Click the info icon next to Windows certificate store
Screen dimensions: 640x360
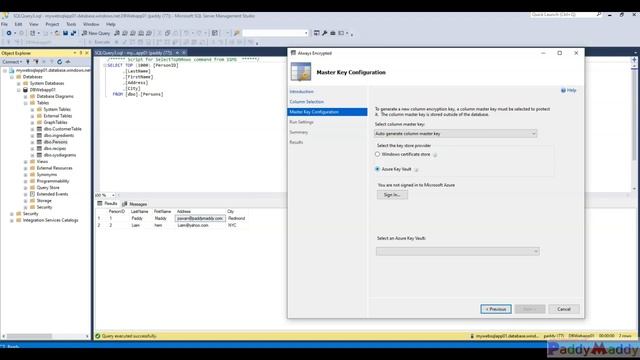pyautogui.click(x=435, y=155)
